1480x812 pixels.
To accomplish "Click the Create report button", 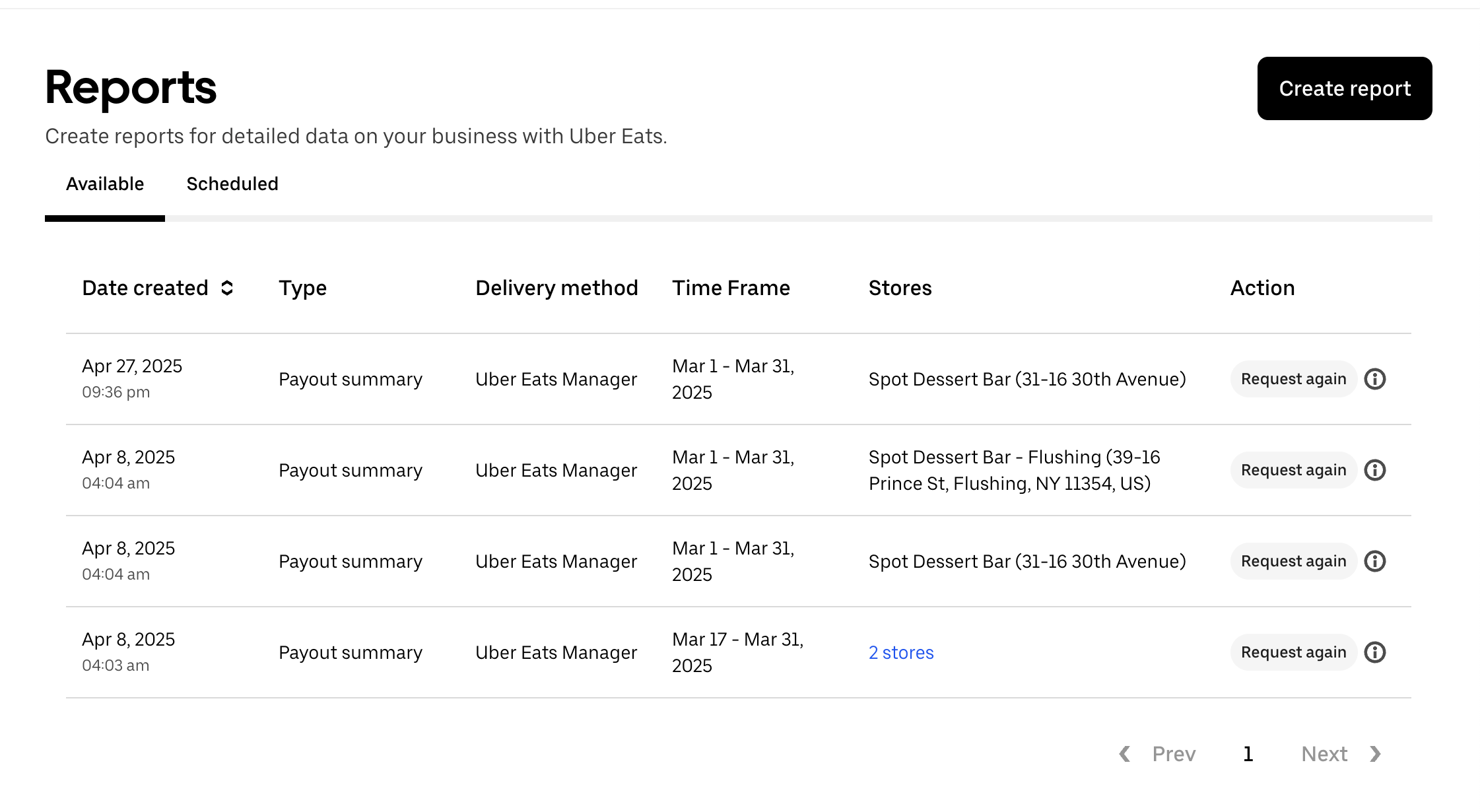I will coord(1344,88).
